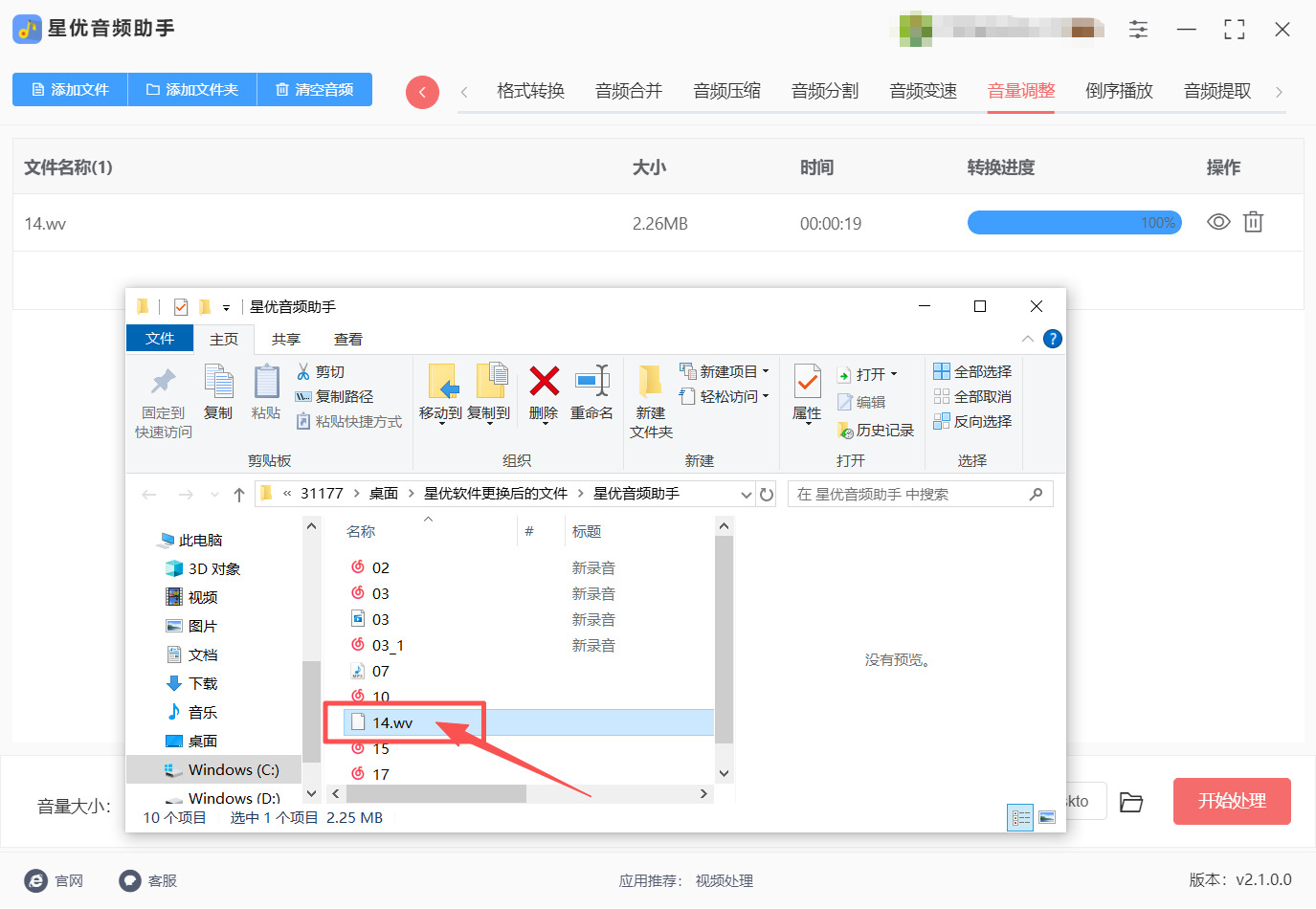Click the Pin to Quick Access icon

click(x=164, y=383)
